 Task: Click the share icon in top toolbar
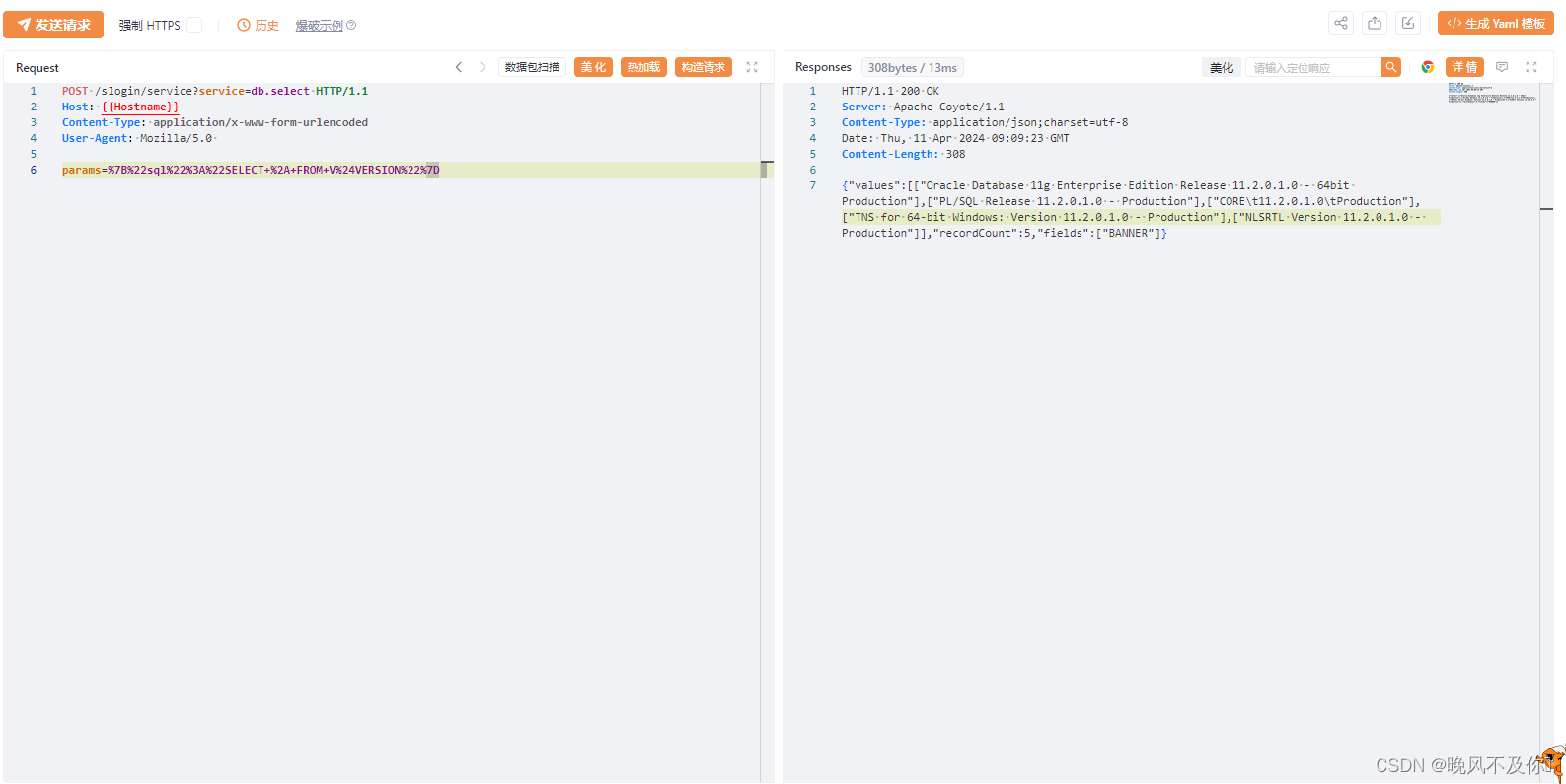coord(1341,24)
